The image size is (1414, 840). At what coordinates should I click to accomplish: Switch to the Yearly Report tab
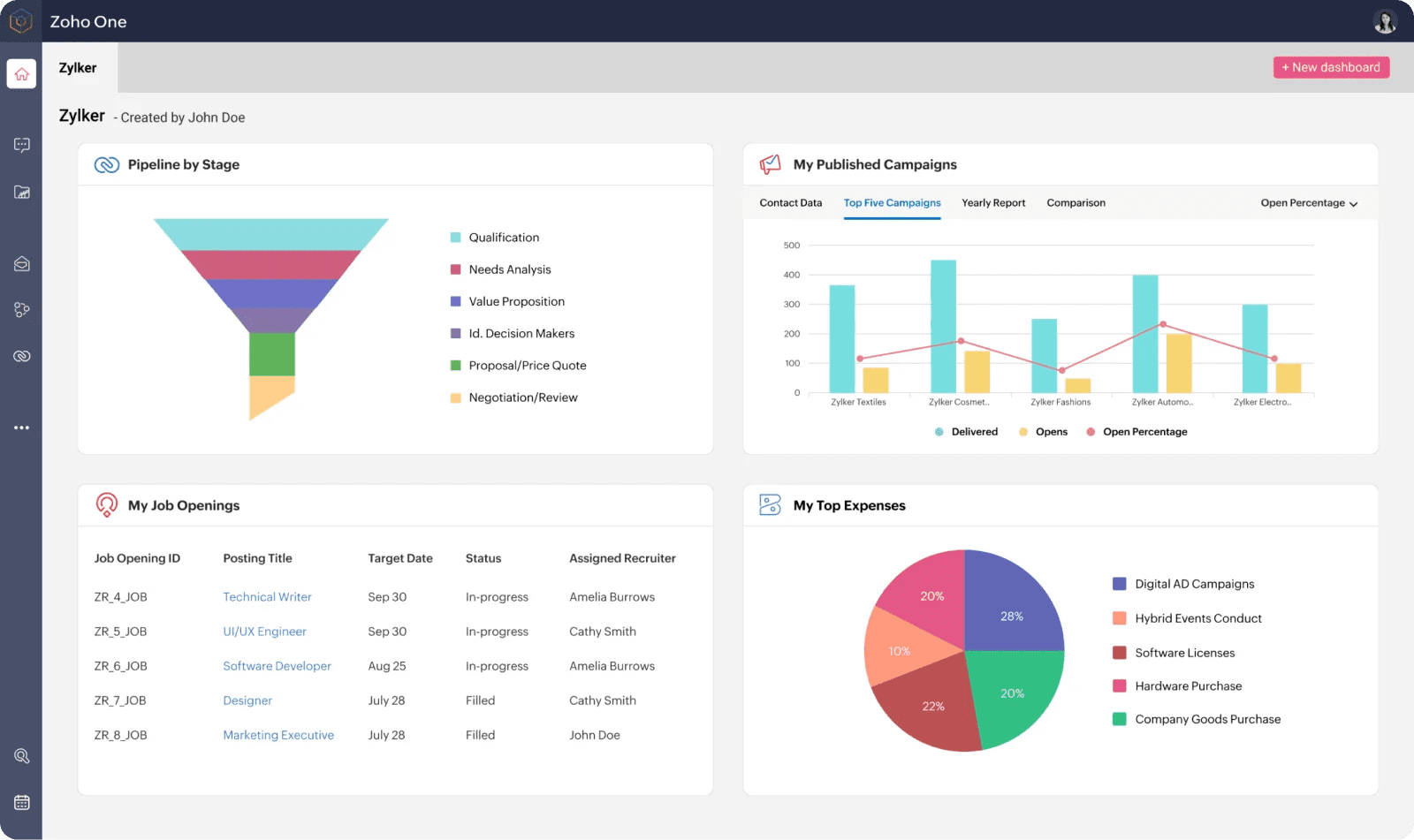(x=993, y=203)
